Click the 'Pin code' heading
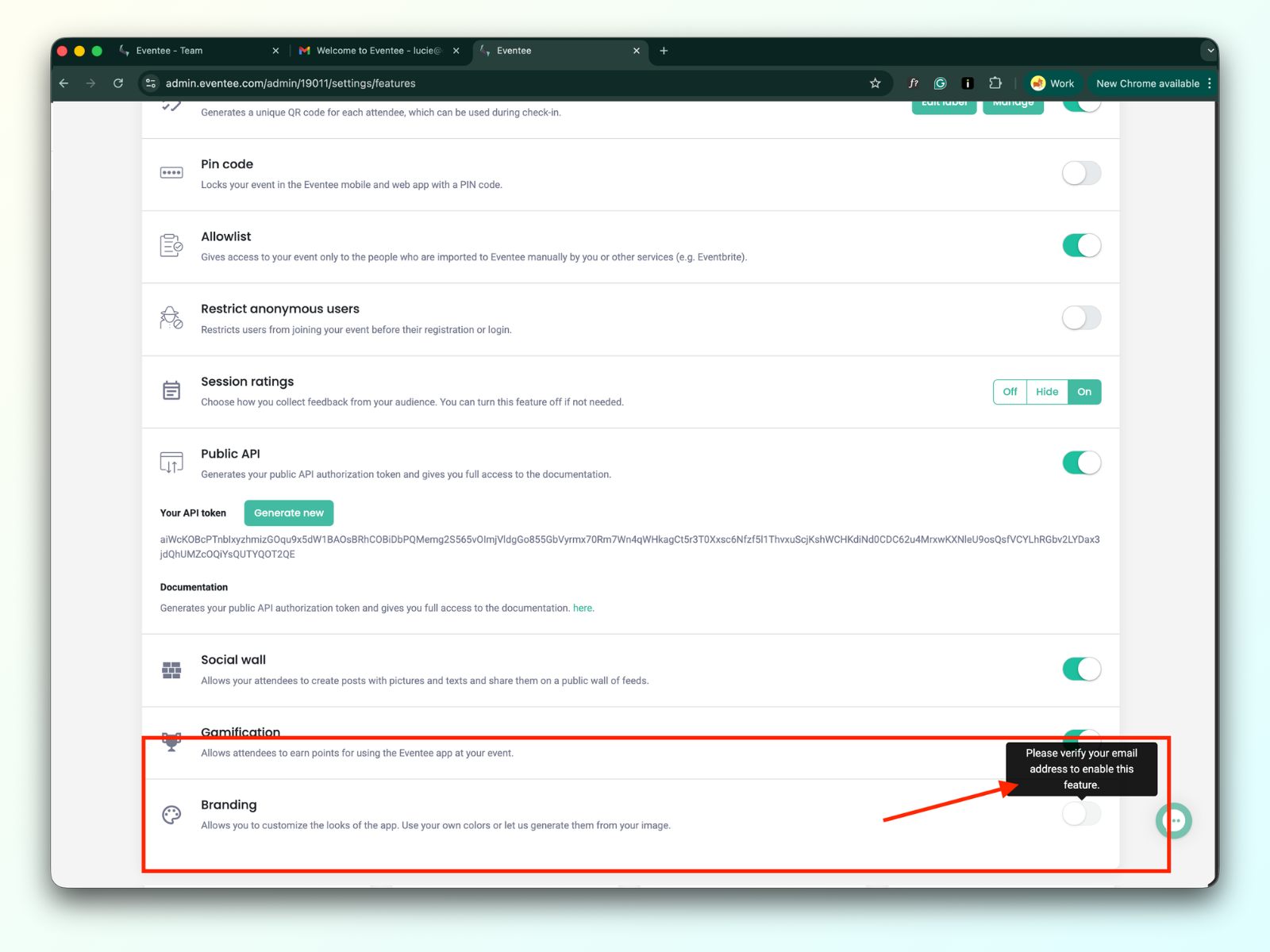 (227, 164)
